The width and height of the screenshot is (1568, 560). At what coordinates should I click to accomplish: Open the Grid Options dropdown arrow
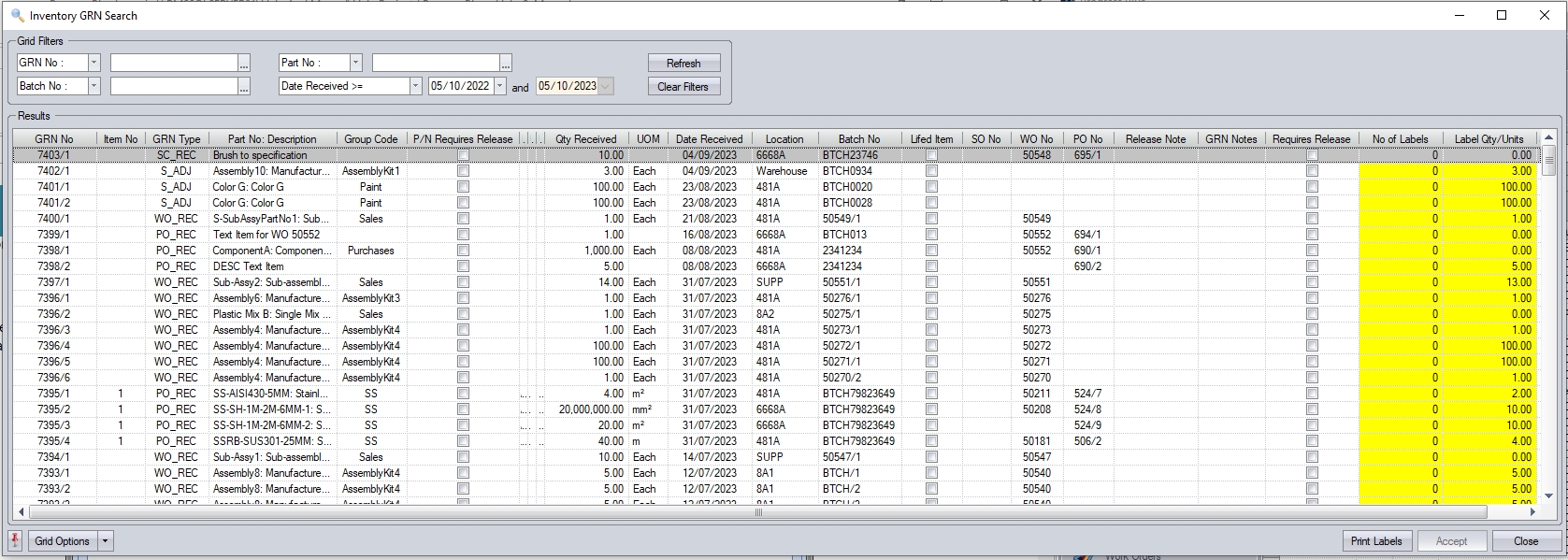(x=106, y=541)
